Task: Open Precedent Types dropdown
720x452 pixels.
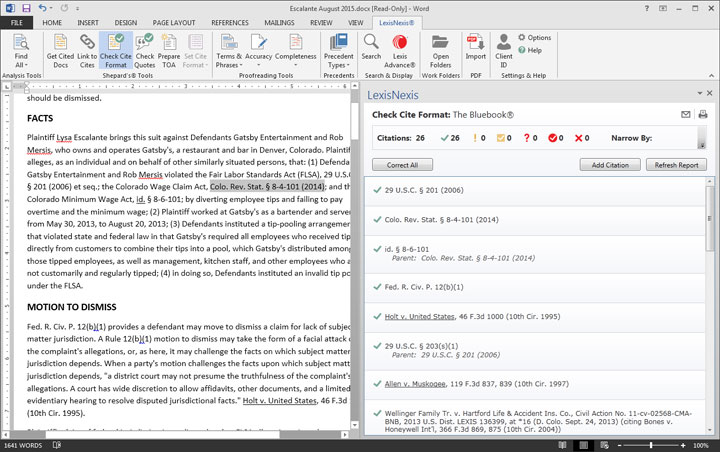Action: coord(338,51)
